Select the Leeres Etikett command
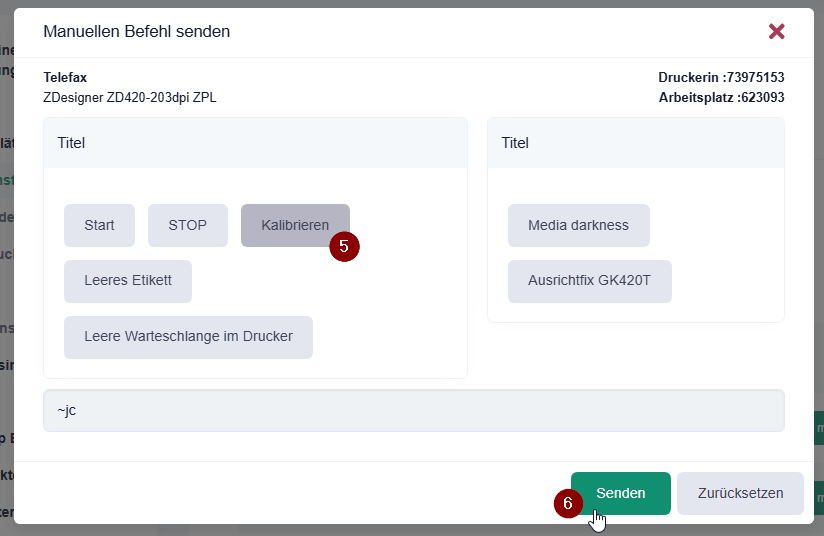The width and height of the screenshot is (824, 536). [128, 281]
